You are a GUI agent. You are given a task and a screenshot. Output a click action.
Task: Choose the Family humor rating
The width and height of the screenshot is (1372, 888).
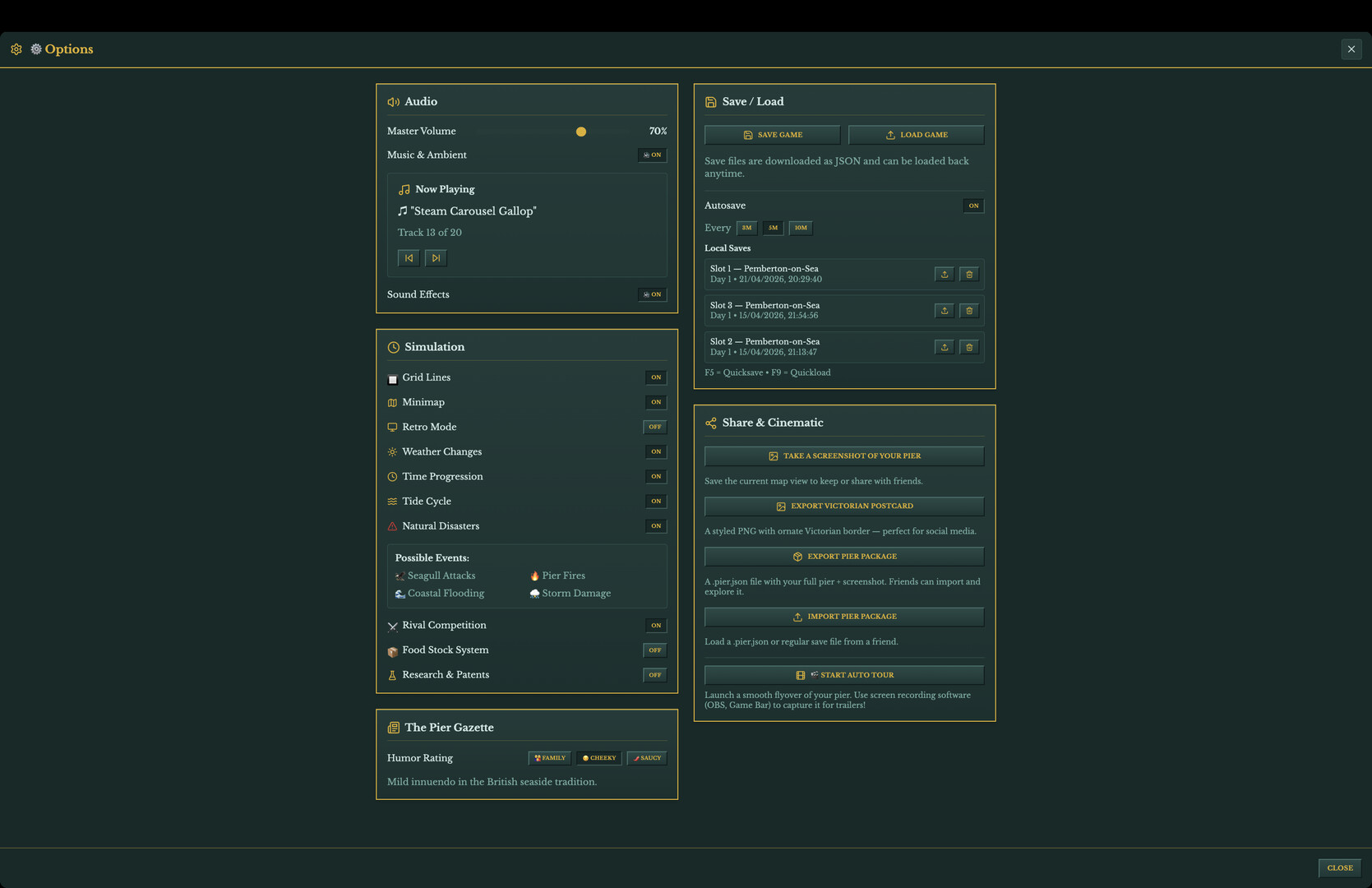(x=549, y=758)
